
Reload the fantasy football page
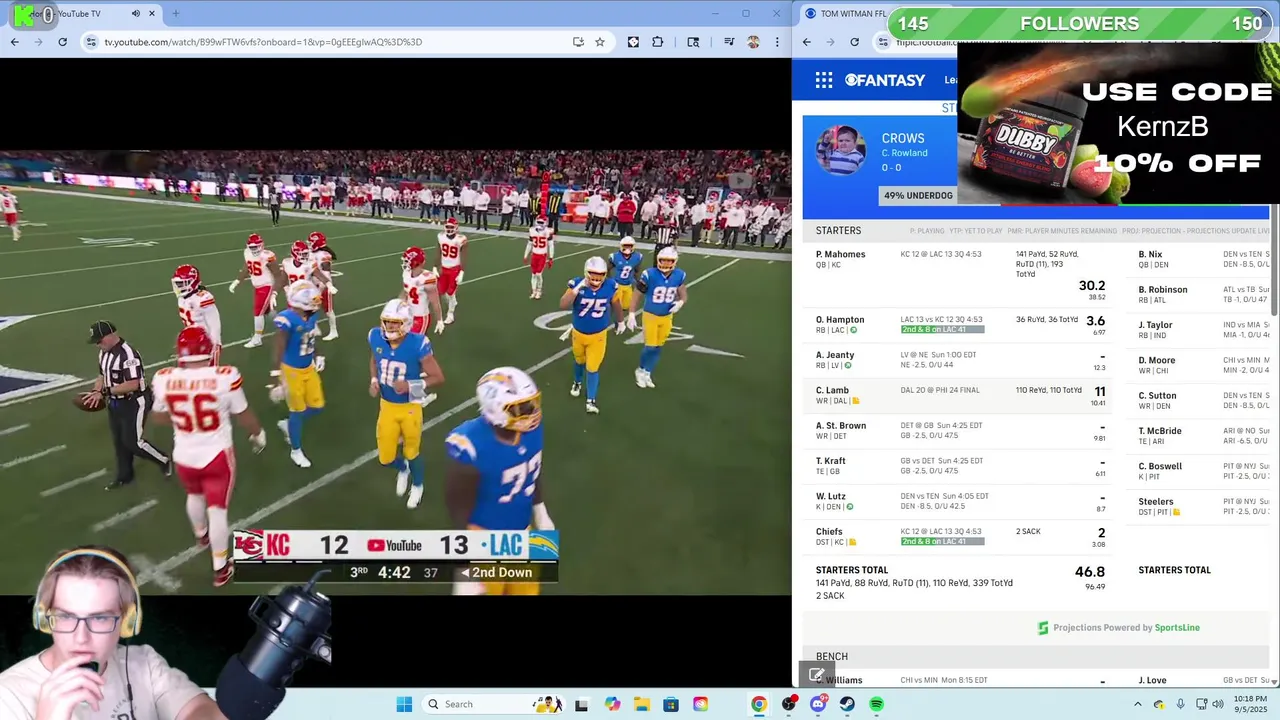point(854,42)
